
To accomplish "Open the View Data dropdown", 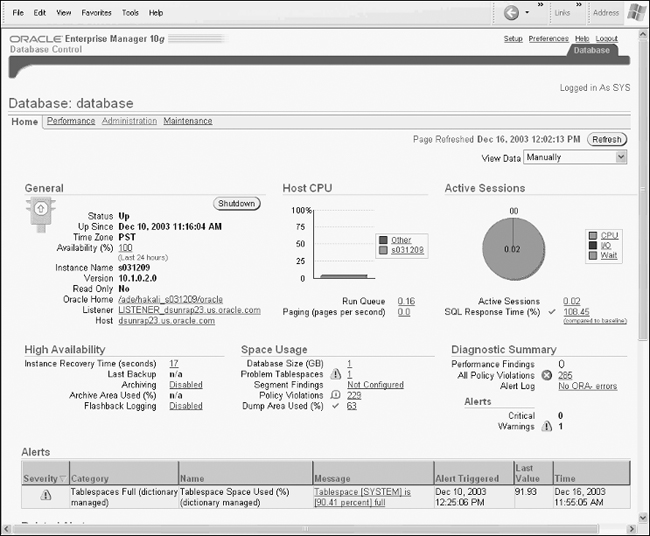I will pyautogui.click(x=575, y=157).
